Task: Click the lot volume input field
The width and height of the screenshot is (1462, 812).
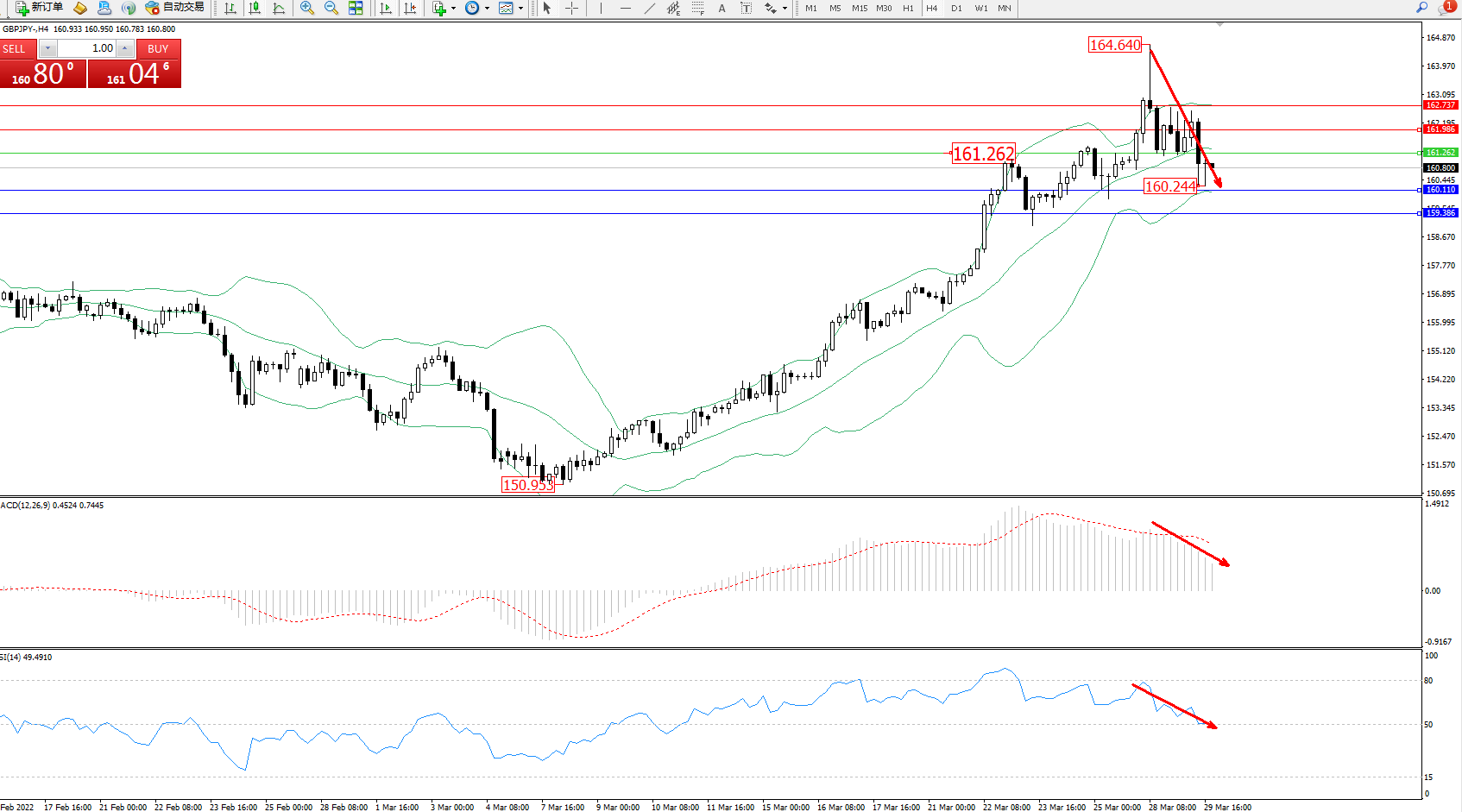Action: pos(87,48)
